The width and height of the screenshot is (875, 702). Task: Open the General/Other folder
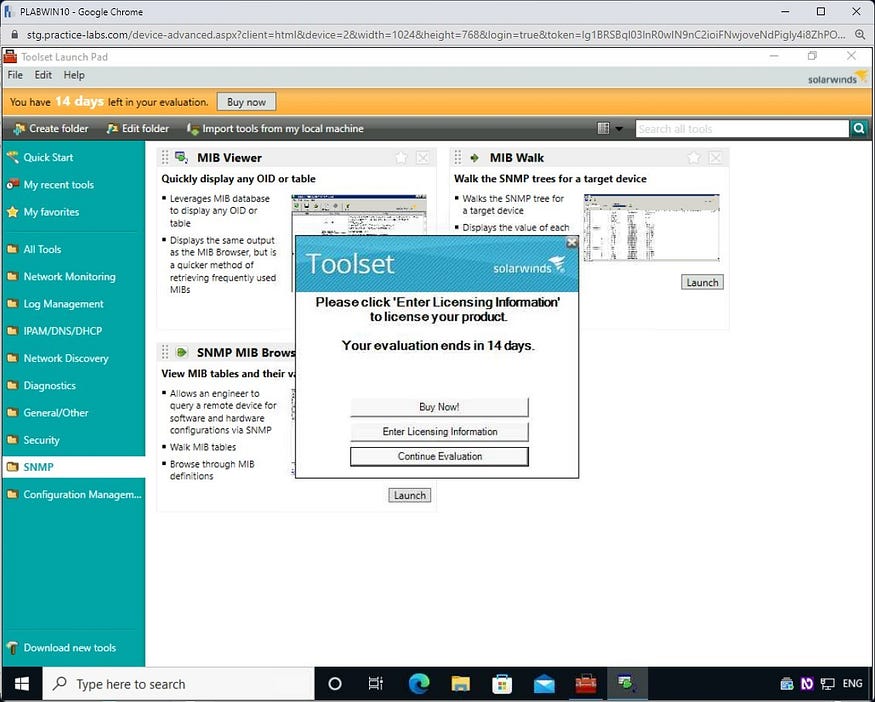pyautogui.click(x=55, y=413)
